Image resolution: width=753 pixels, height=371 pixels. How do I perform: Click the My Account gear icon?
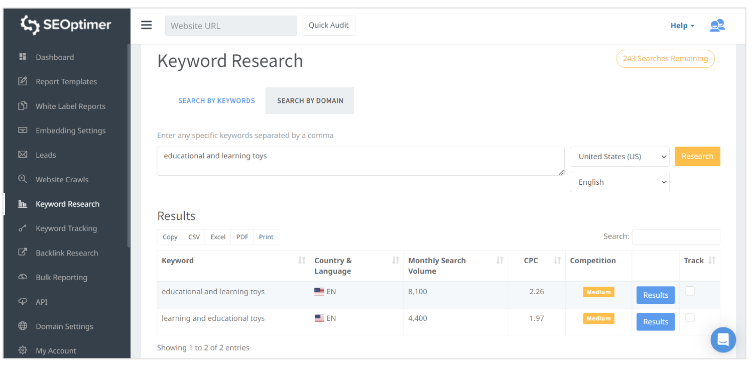click(x=23, y=350)
